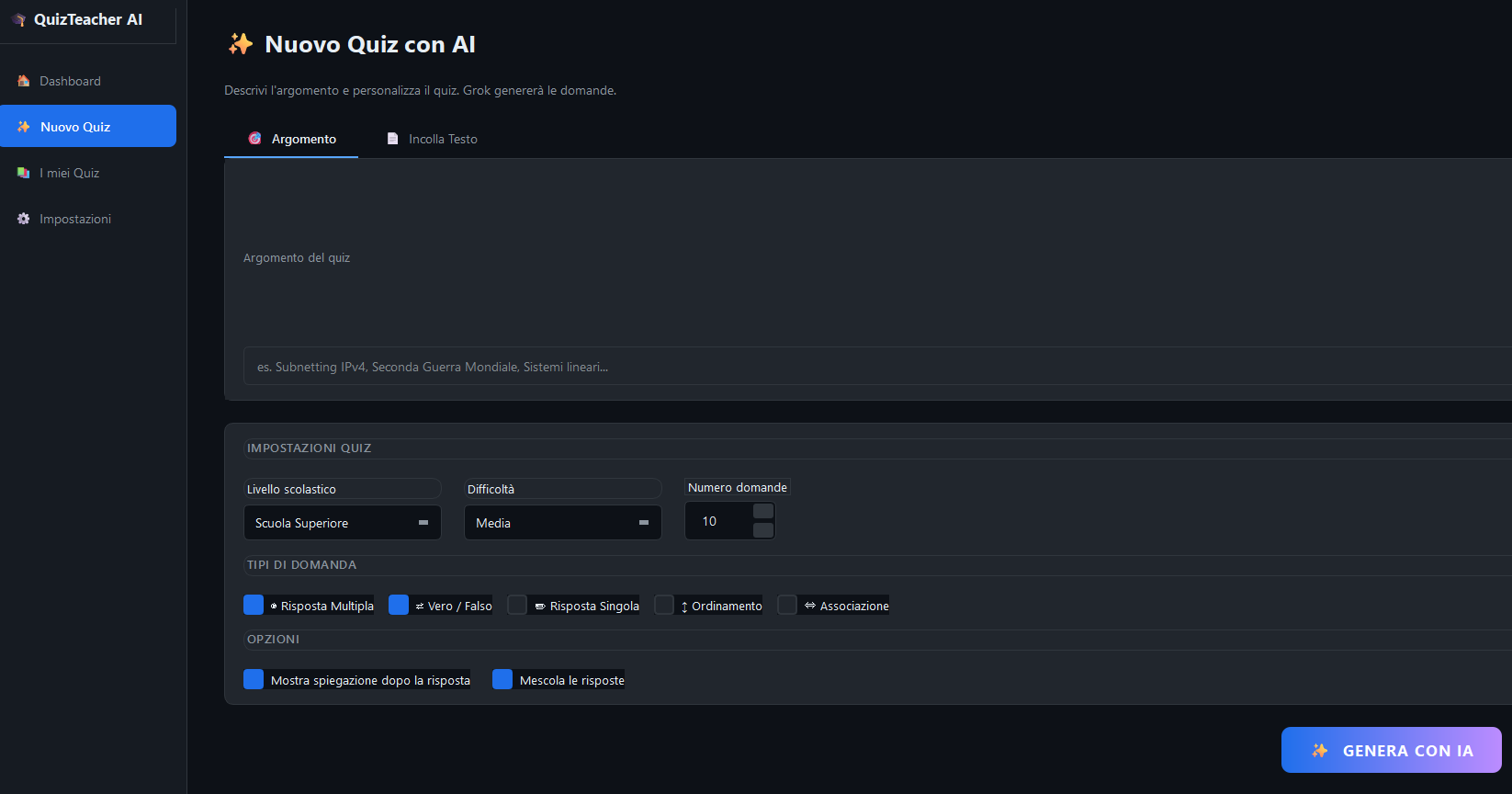Click the IMPOSTAZIONI QUIZ section header
The image size is (1512, 794).
(x=310, y=448)
